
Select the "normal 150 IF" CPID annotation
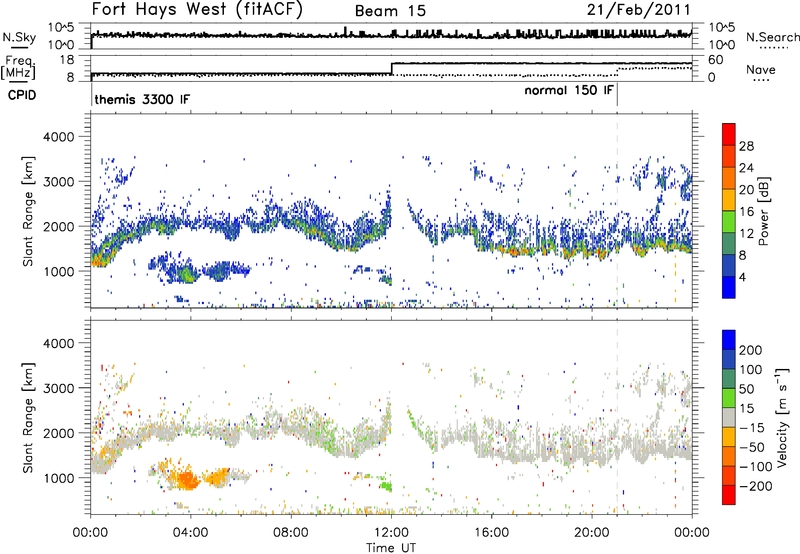point(569,90)
